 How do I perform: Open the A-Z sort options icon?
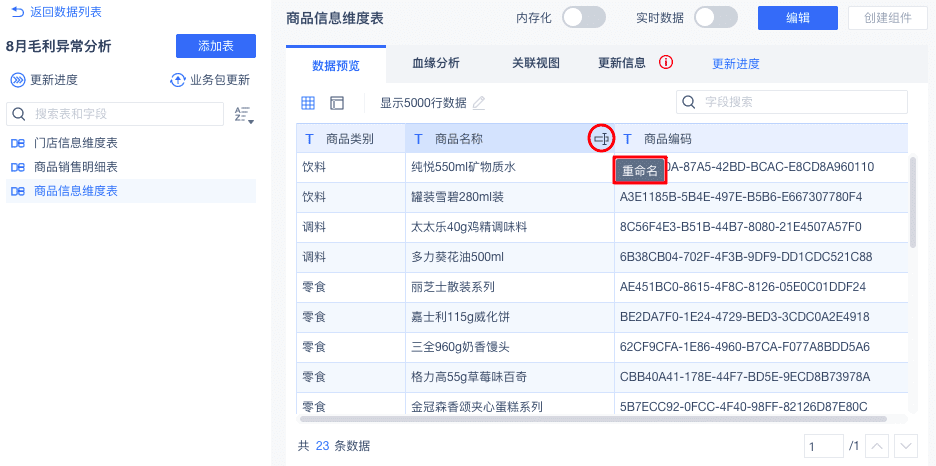(x=244, y=115)
